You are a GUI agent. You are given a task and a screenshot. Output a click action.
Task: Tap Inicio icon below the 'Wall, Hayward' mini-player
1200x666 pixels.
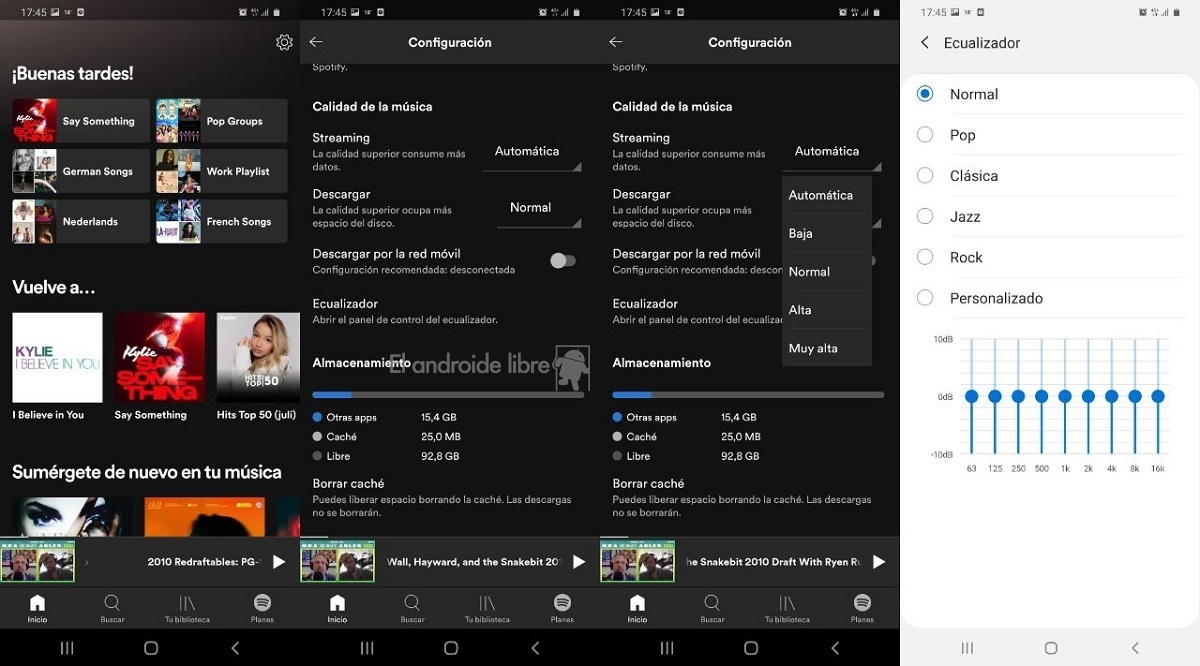(x=337, y=608)
